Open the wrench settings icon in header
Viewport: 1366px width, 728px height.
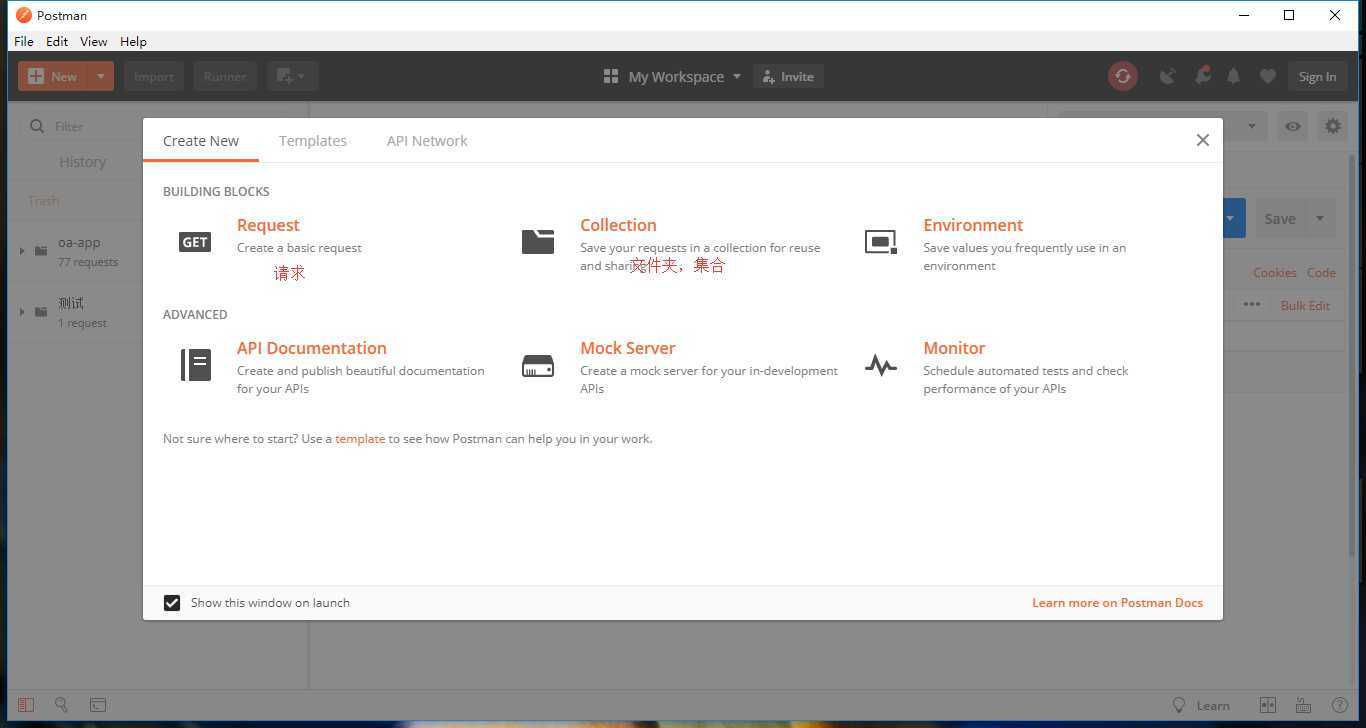(1202, 76)
